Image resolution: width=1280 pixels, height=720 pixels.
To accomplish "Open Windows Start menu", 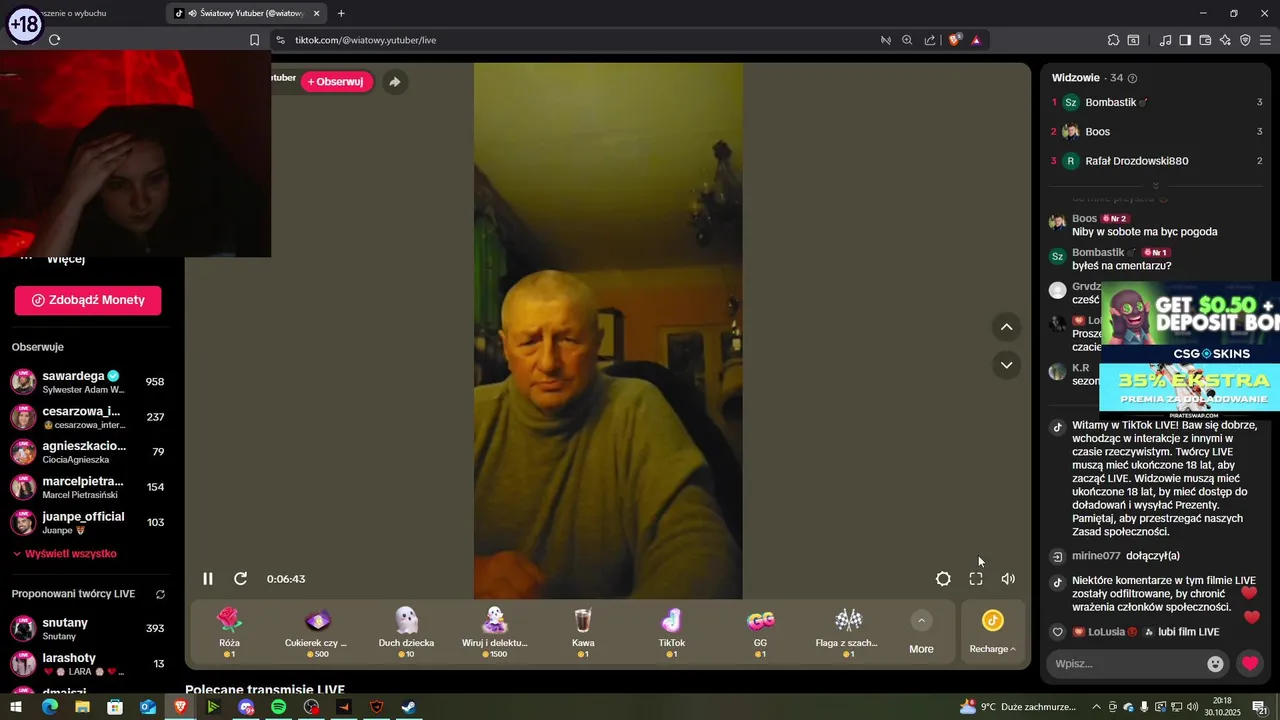I will (x=16, y=707).
